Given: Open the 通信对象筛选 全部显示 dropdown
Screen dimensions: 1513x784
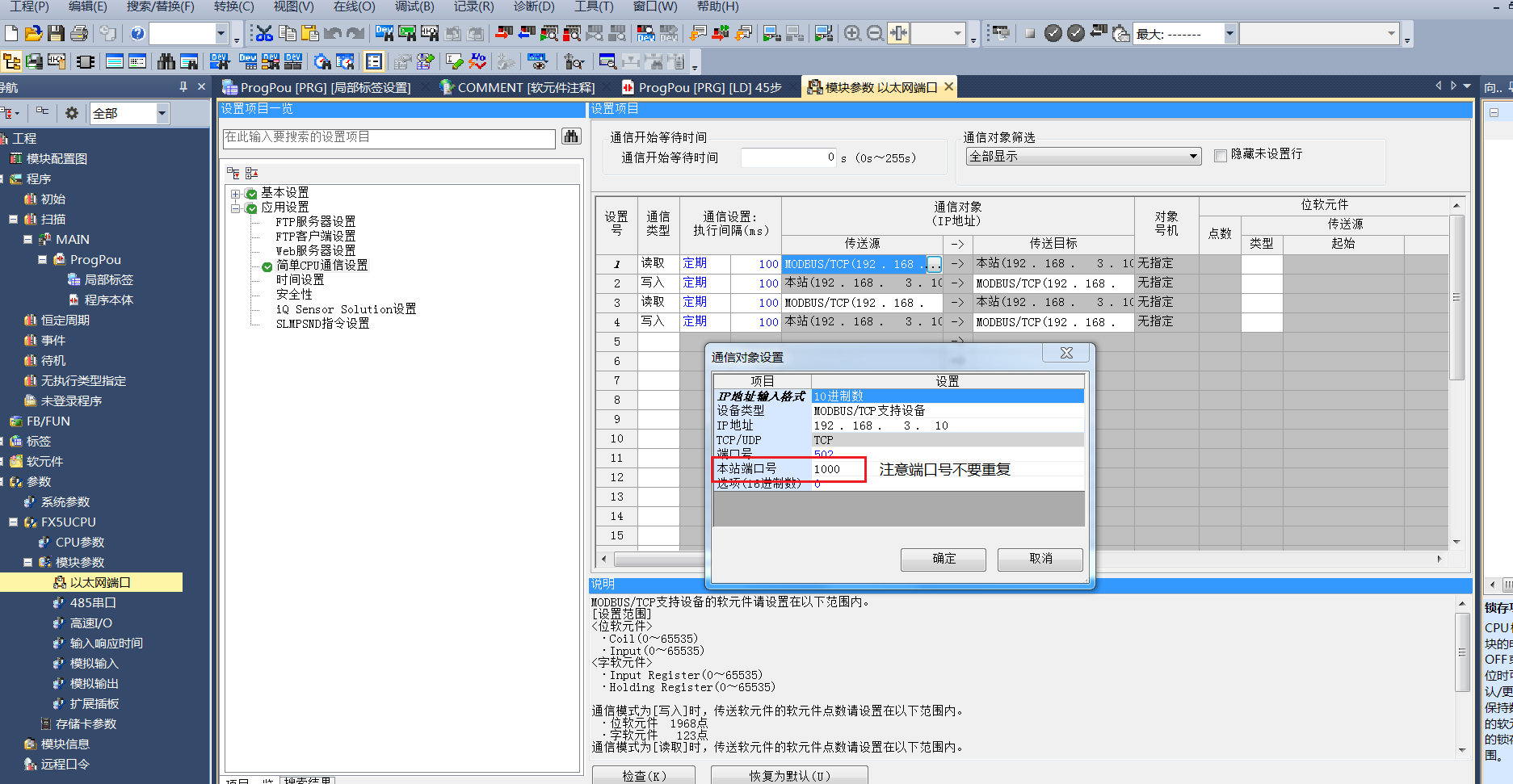Looking at the screenshot, I should pyautogui.click(x=1193, y=157).
